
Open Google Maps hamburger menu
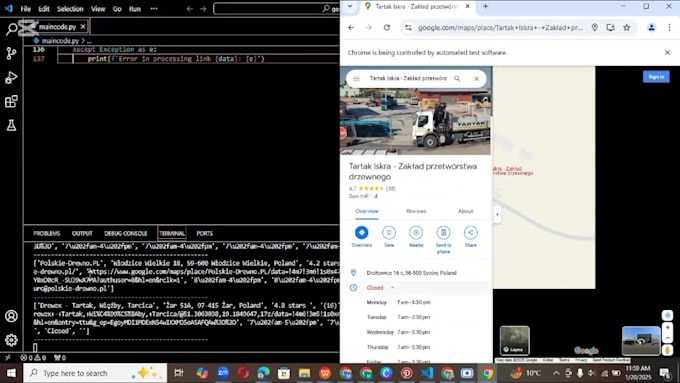click(x=356, y=79)
